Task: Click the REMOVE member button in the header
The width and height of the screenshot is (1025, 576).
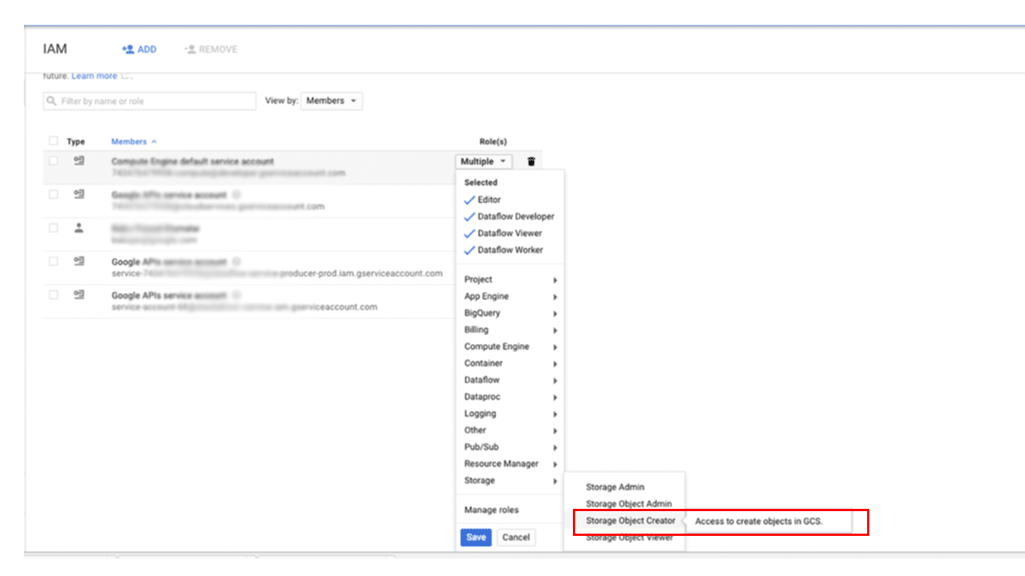Action: click(x=211, y=49)
